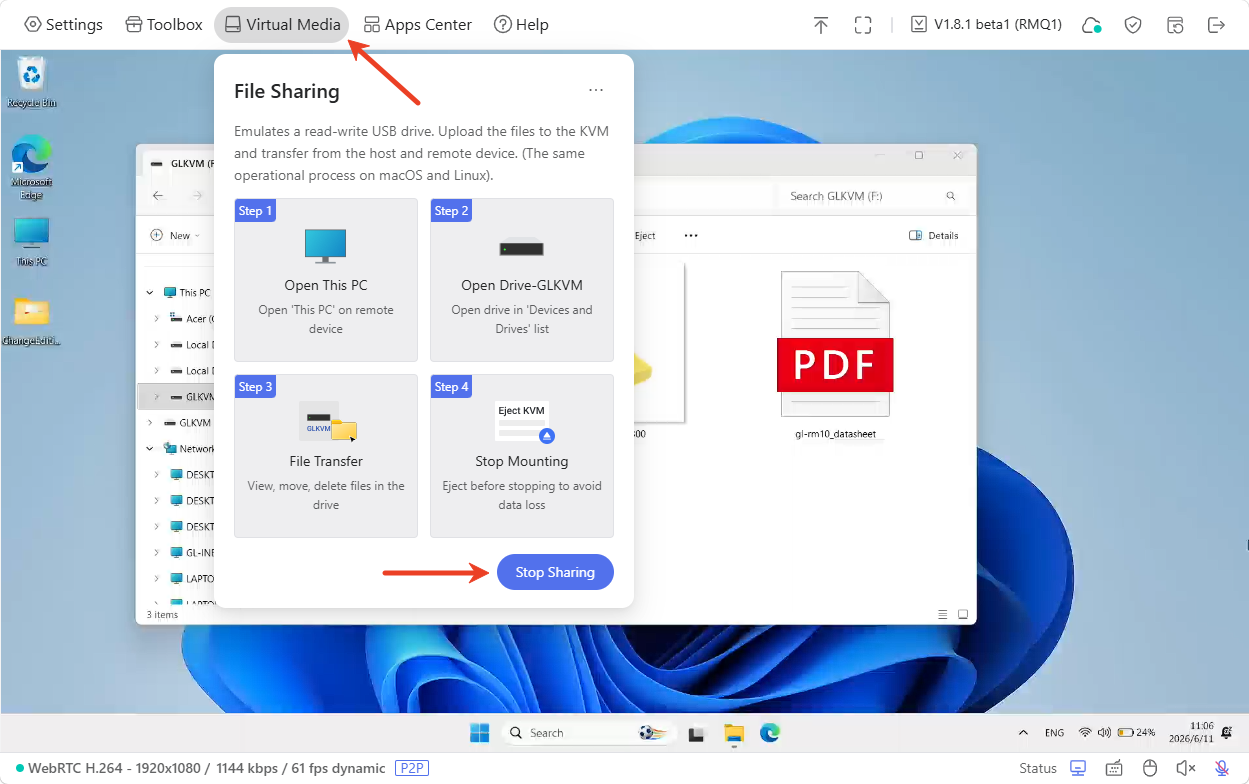Click the back arrow in File Explorer
This screenshot has width=1249, height=784.
158,196
